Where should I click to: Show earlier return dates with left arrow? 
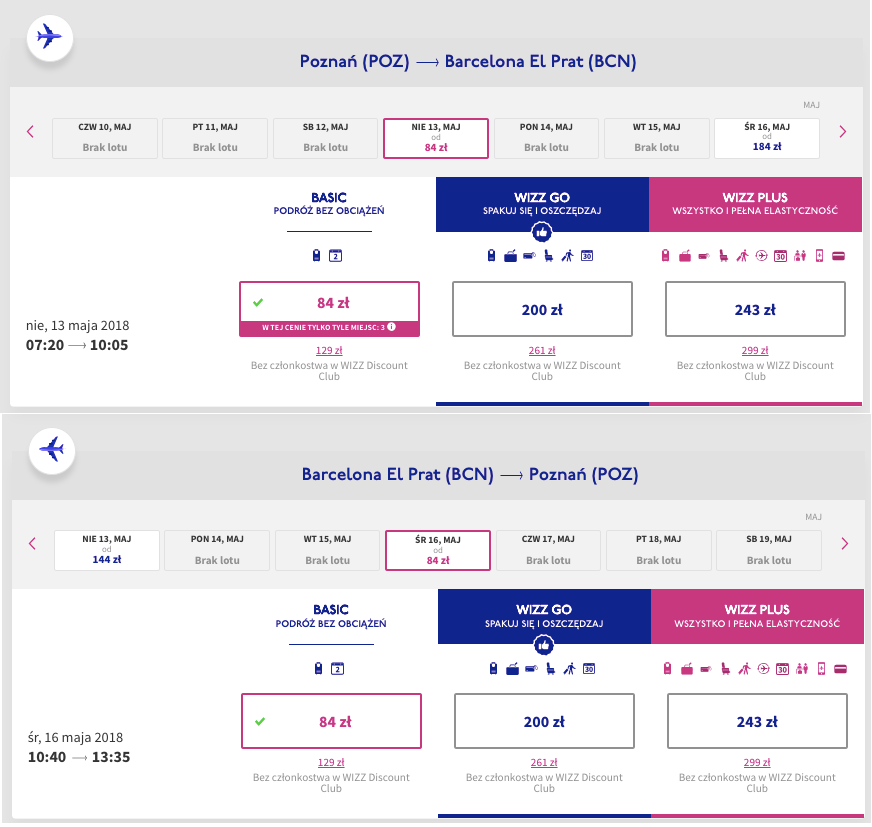click(32, 543)
